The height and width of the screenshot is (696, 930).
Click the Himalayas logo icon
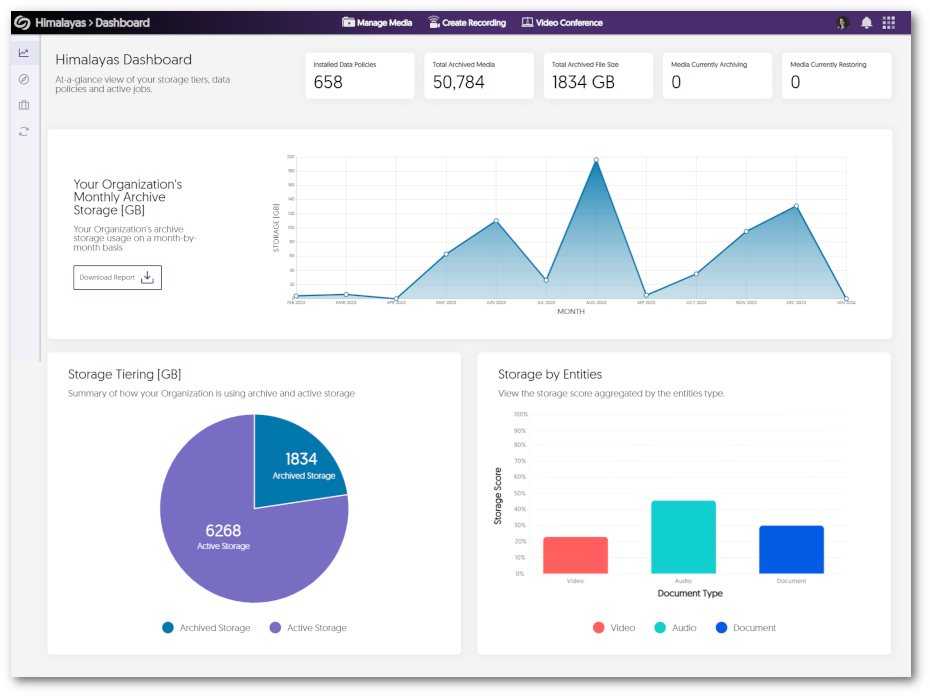click(22, 22)
